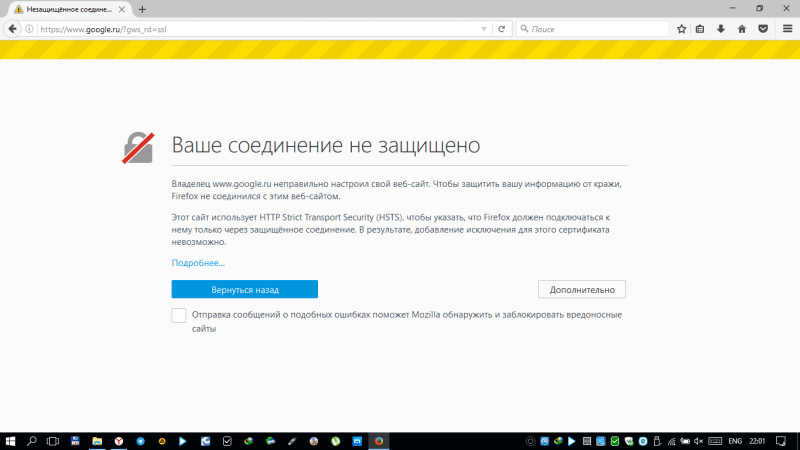Open the floppy disk app on taskbar
800x450 pixels.
tap(75, 441)
